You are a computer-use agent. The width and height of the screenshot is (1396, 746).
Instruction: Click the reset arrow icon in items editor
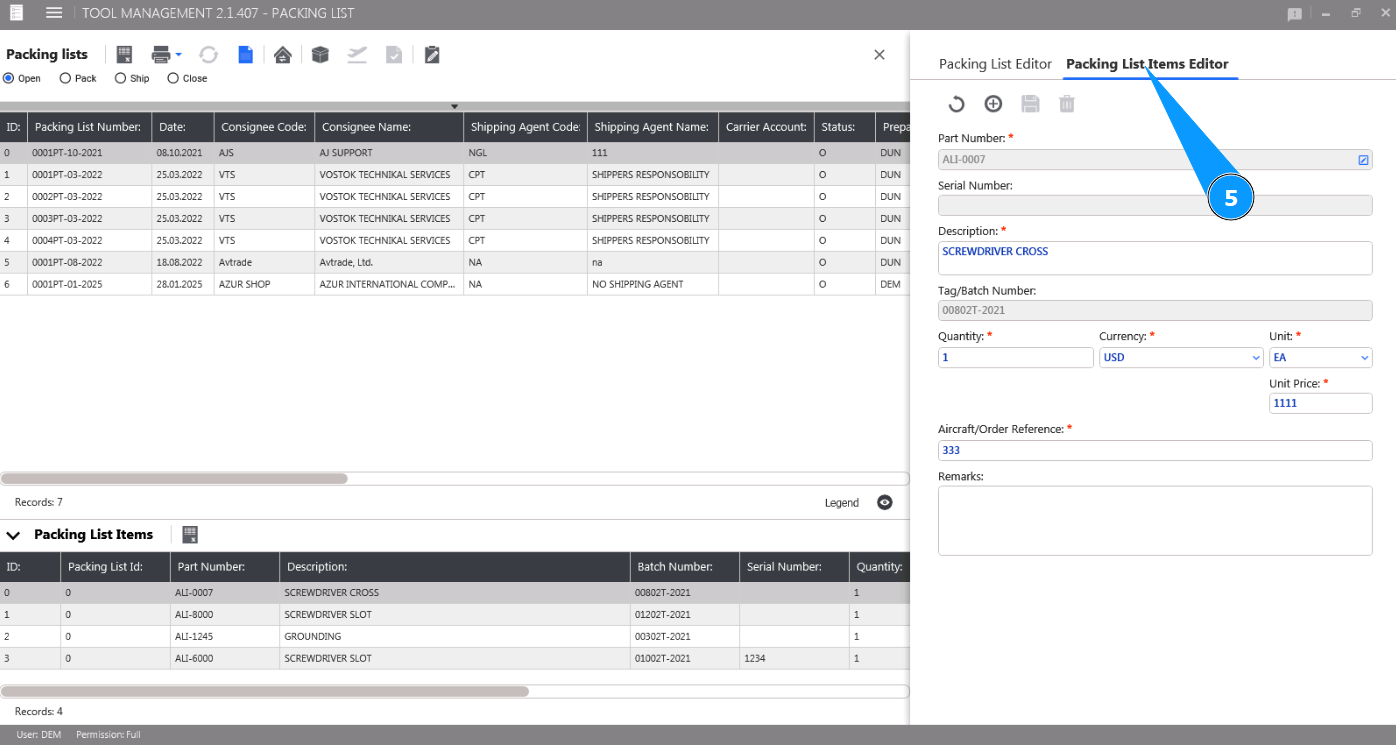[x=956, y=104]
